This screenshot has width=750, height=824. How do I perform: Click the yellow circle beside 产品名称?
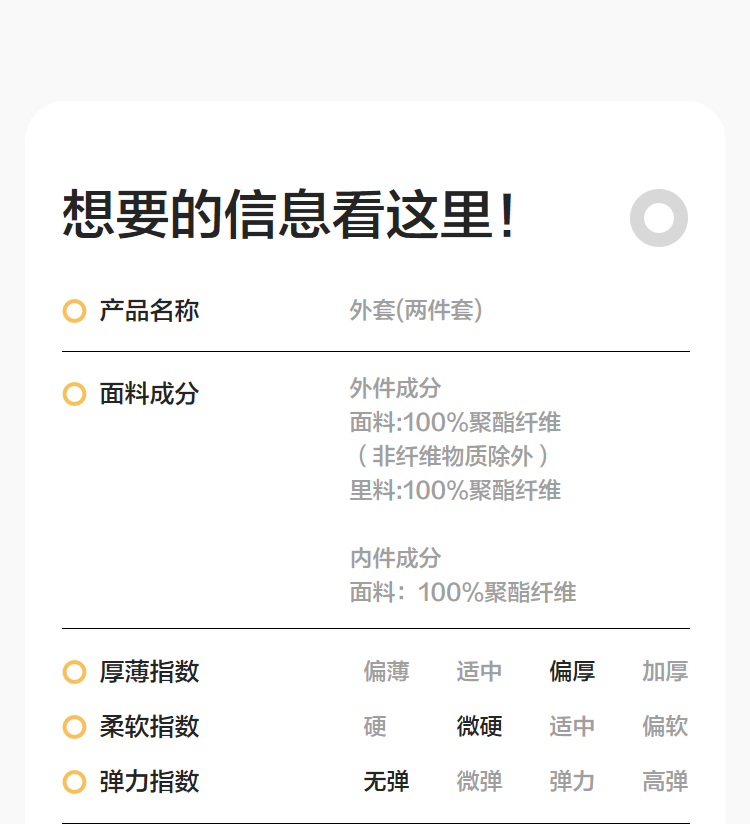click(x=74, y=311)
